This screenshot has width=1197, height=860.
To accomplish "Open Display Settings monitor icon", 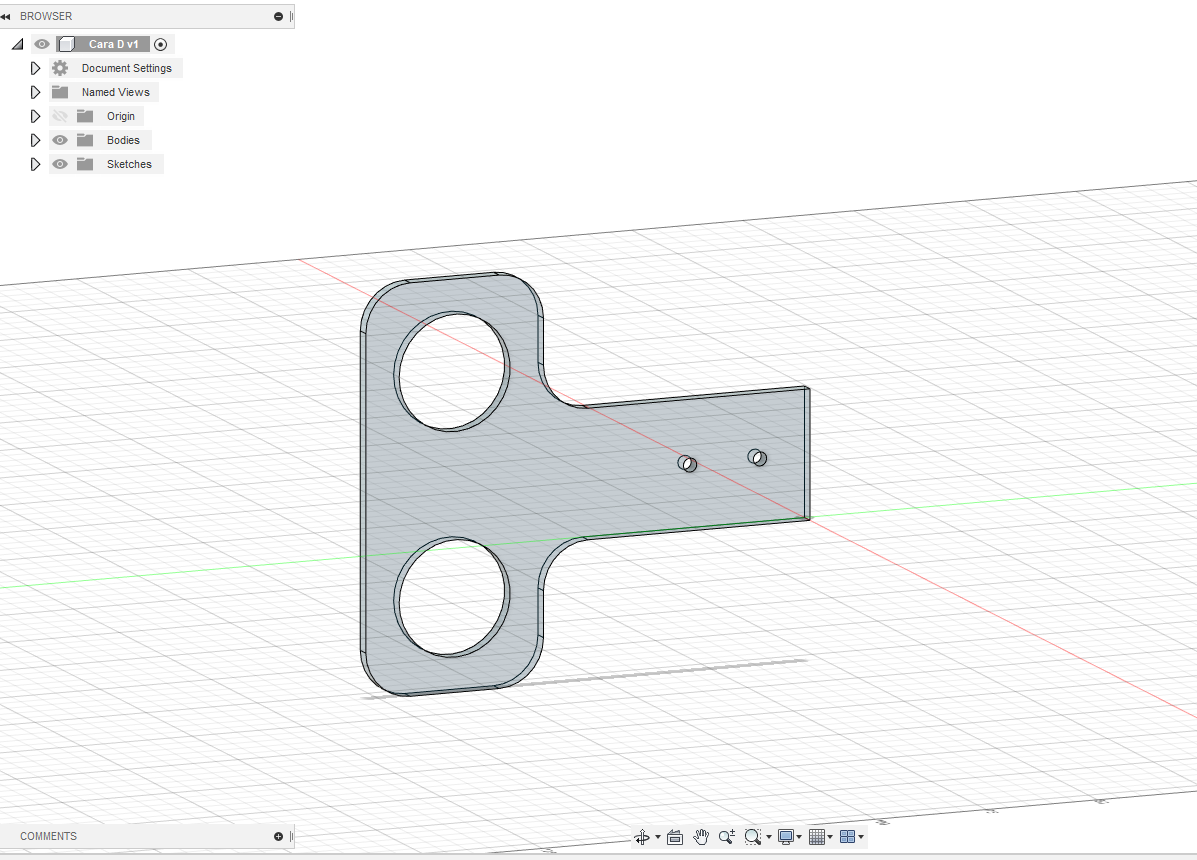I will point(786,837).
